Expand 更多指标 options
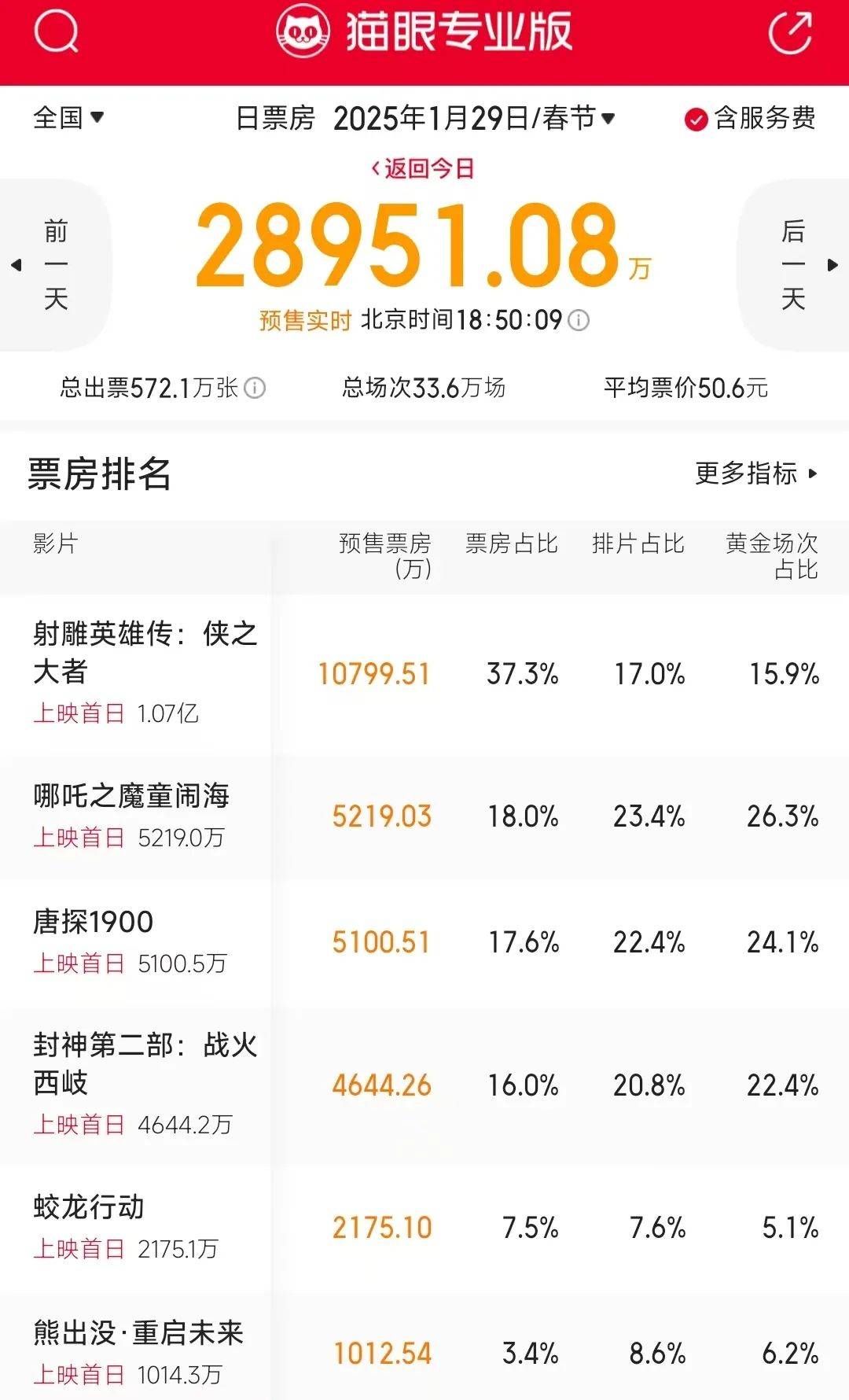The width and height of the screenshot is (849, 1400). click(x=756, y=473)
